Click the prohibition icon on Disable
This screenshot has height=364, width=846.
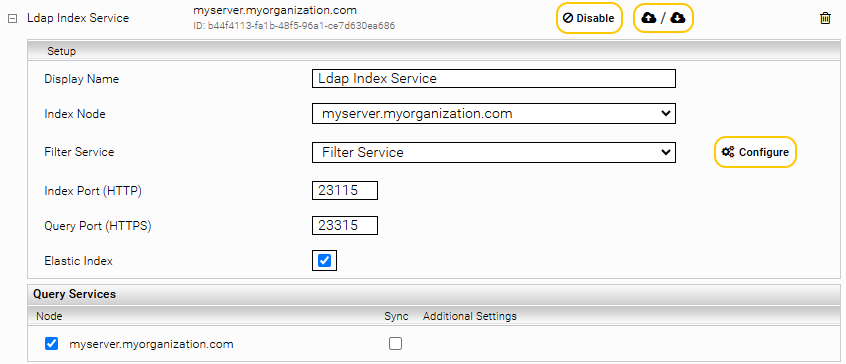(568, 18)
